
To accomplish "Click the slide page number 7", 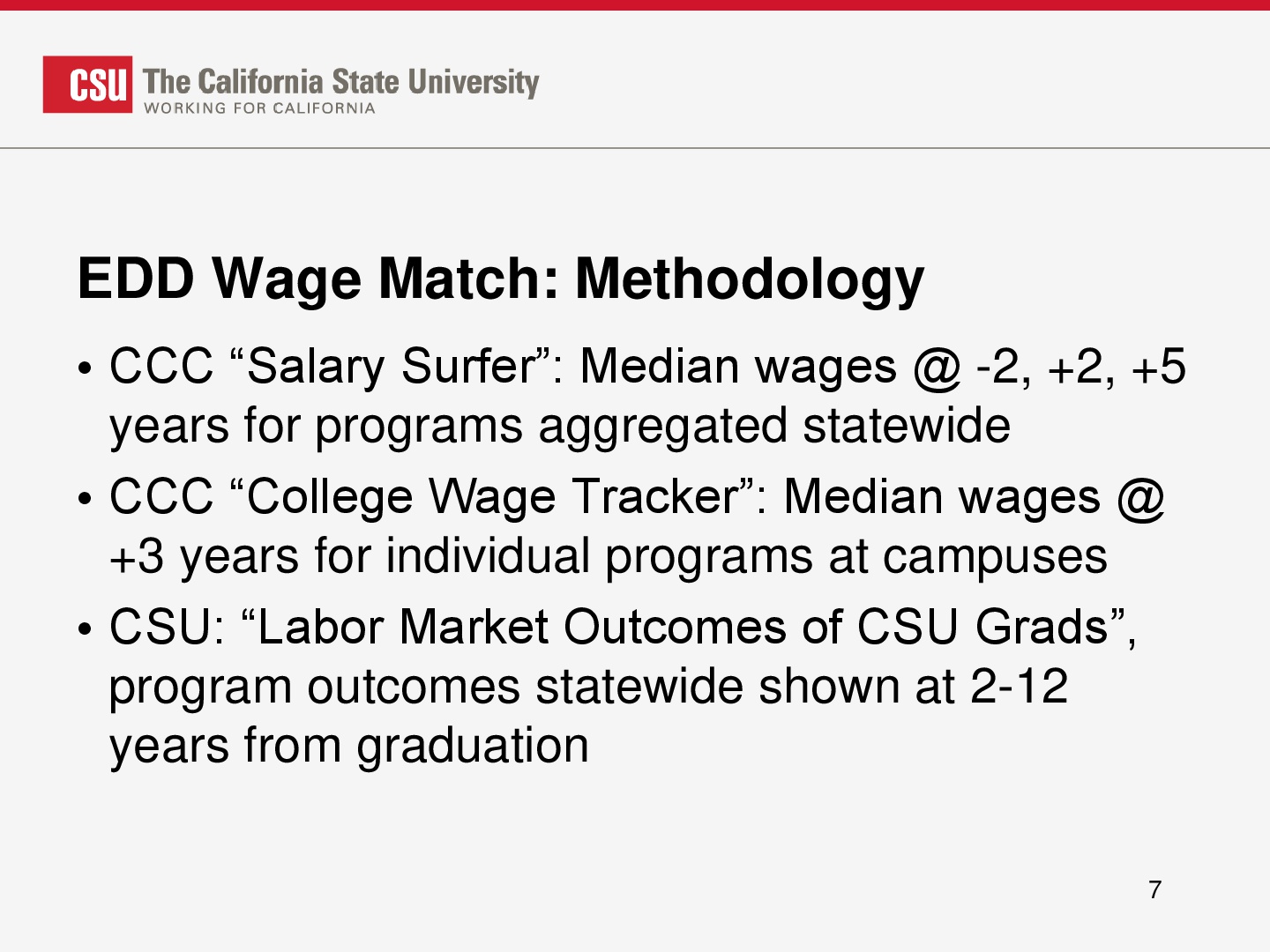I will click(1154, 890).
